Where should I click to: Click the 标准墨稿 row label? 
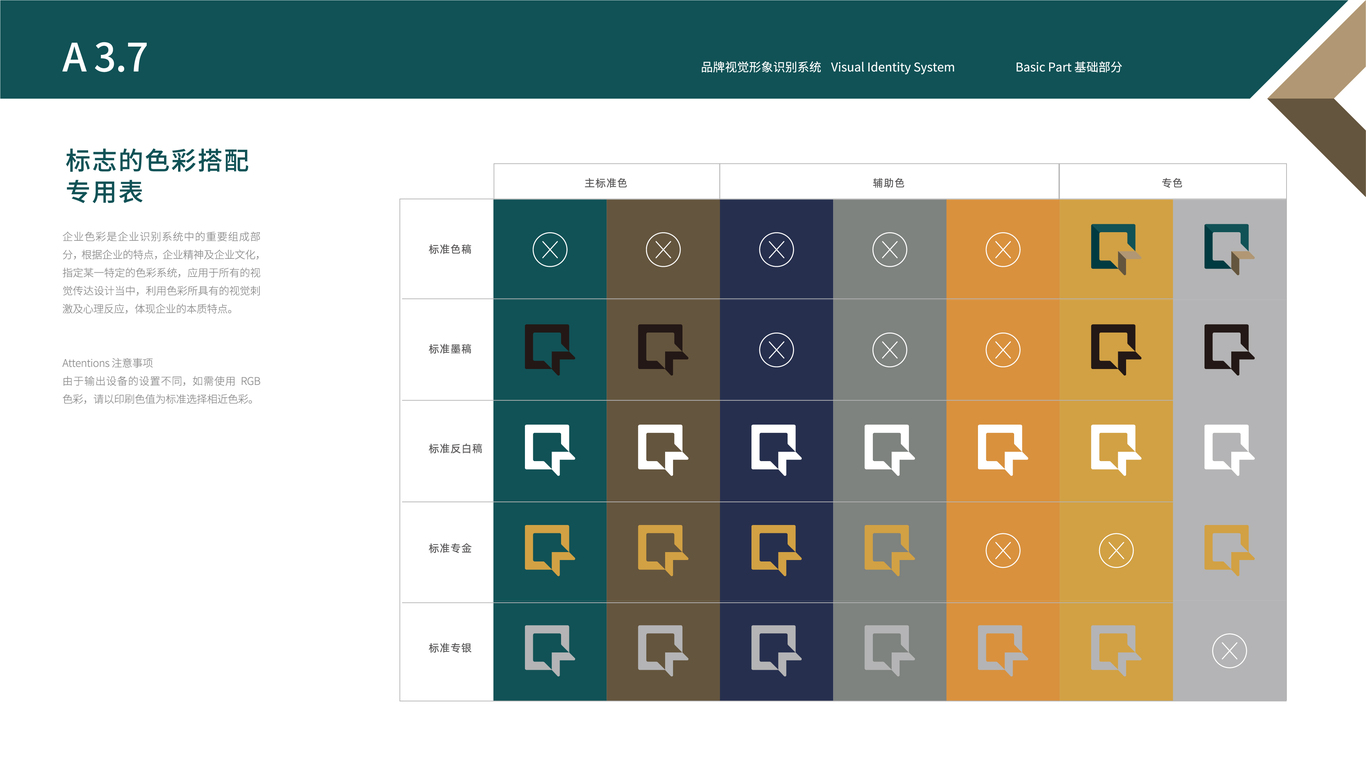pos(450,349)
